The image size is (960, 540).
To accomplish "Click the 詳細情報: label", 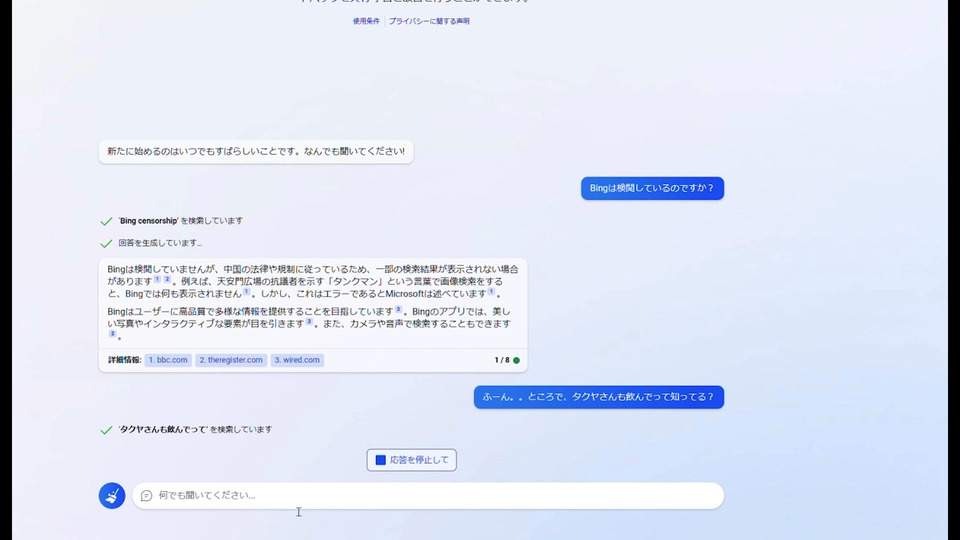I will [x=125, y=360].
